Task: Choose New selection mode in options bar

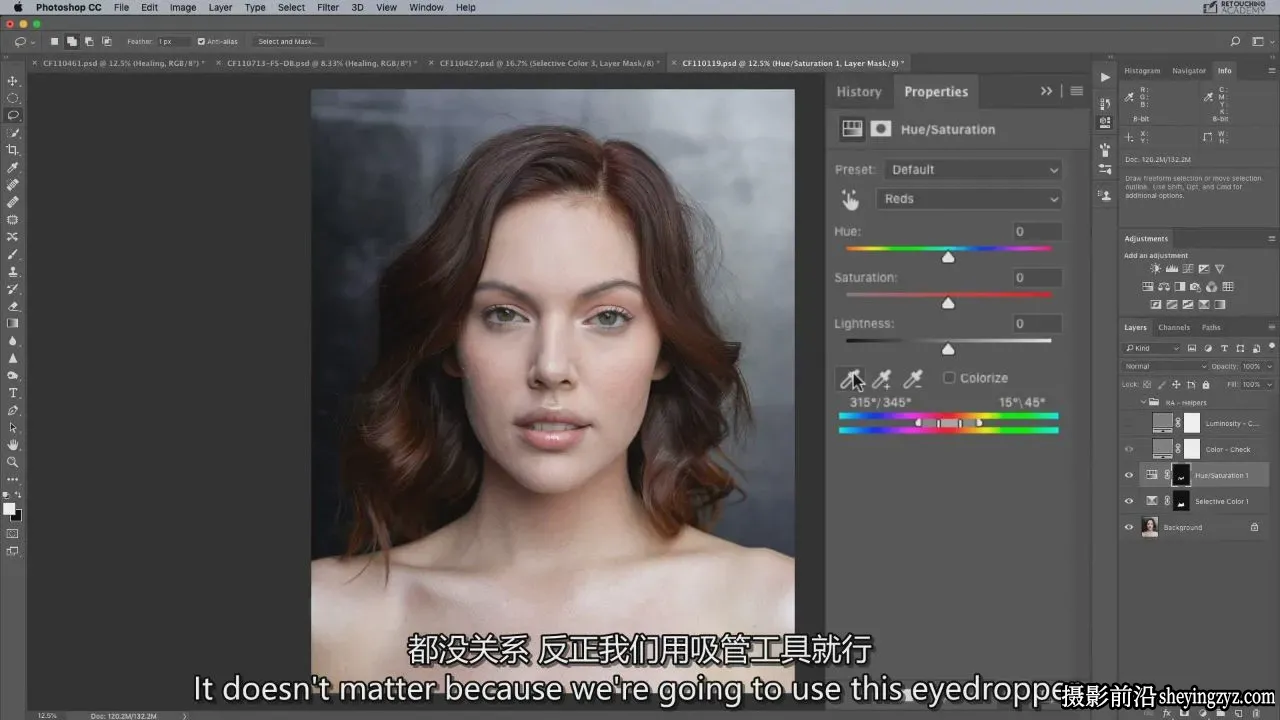Action: [x=54, y=42]
